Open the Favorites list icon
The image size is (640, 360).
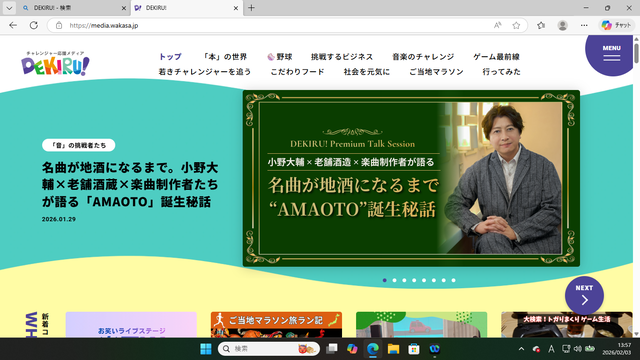click(x=541, y=25)
